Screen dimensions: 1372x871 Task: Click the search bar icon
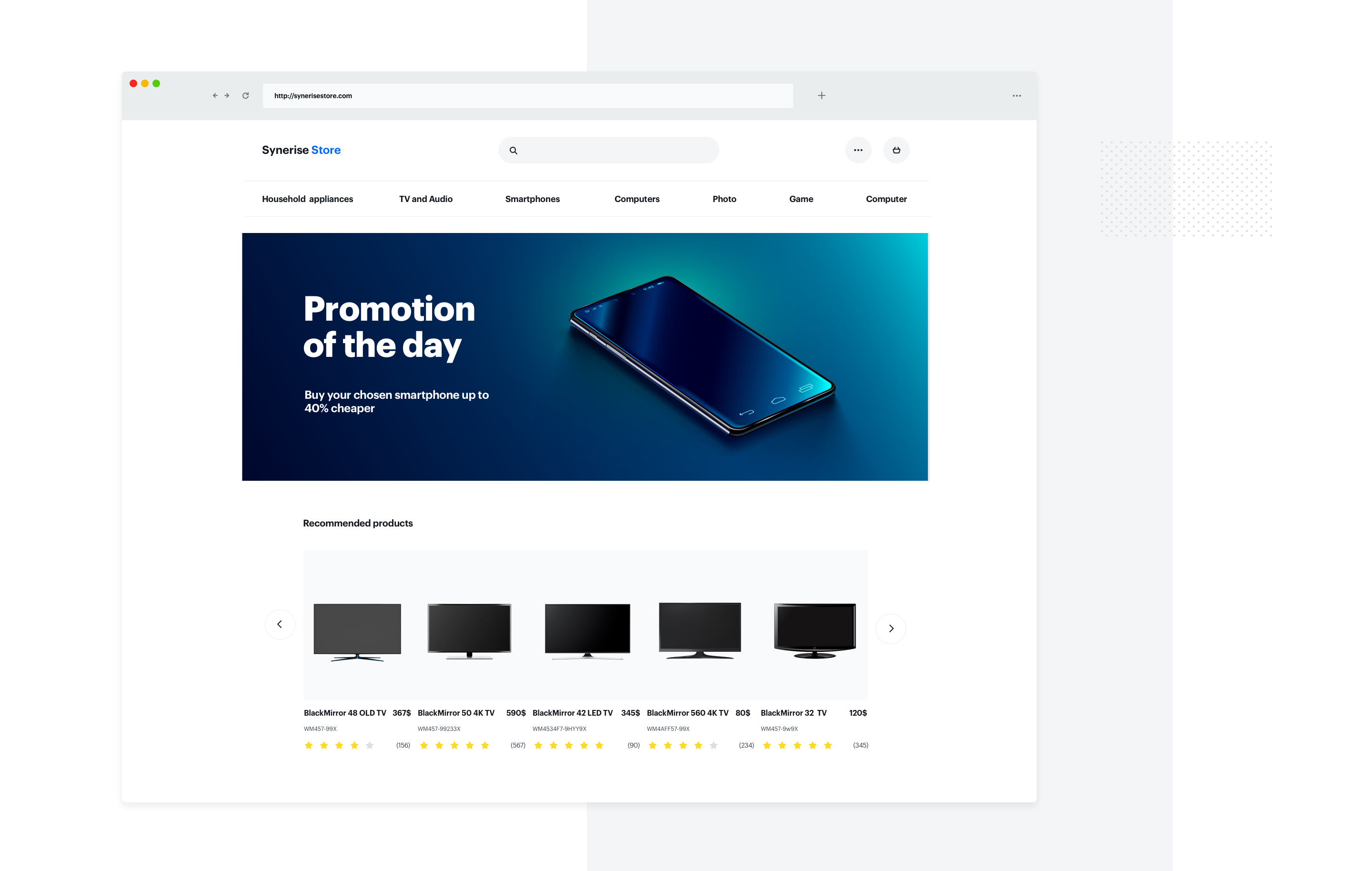coord(513,150)
